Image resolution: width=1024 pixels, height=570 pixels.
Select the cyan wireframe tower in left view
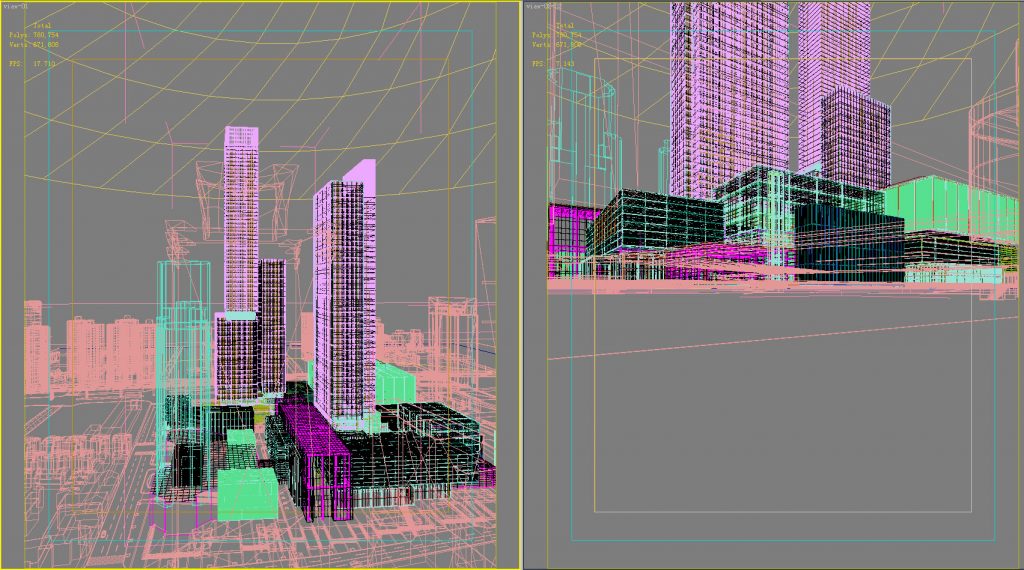tap(182, 330)
